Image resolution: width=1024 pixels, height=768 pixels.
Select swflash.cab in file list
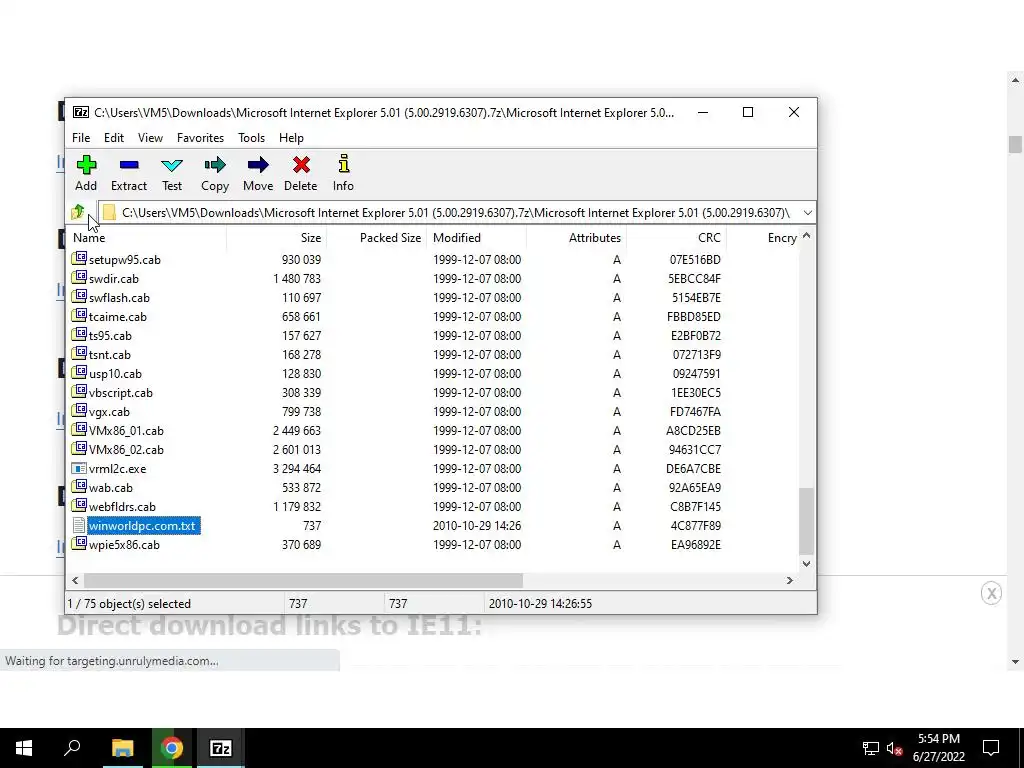(x=119, y=298)
